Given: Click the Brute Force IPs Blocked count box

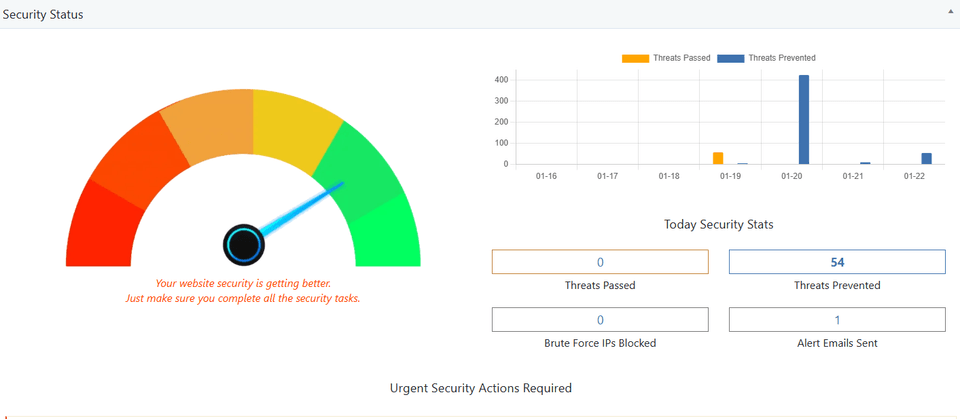Looking at the screenshot, I should 600,320.
